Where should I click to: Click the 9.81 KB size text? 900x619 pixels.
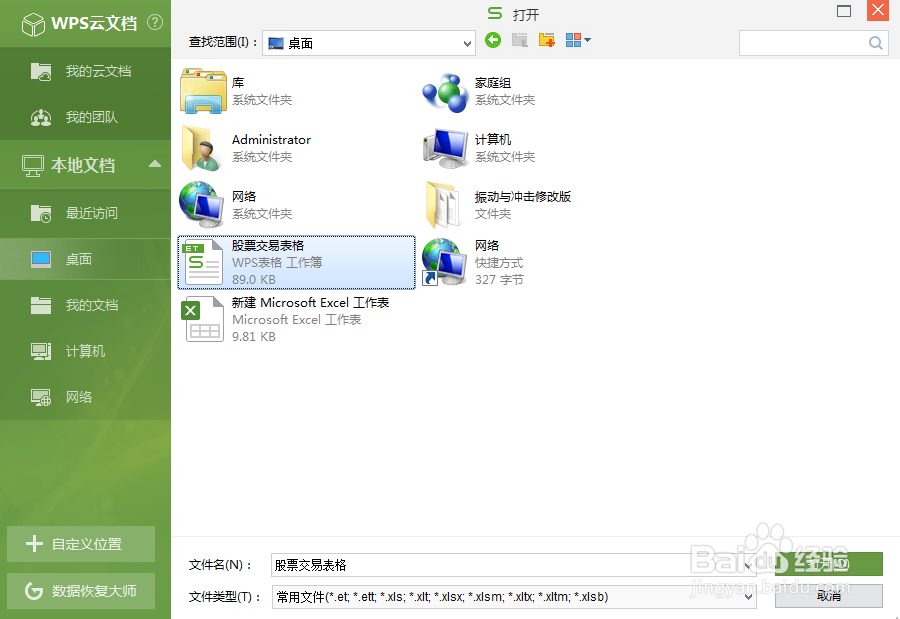[254, 336]
